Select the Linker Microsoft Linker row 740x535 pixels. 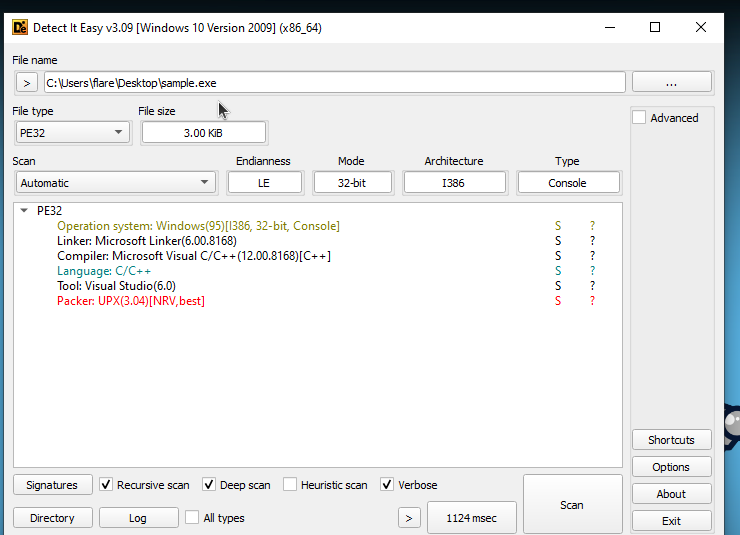(147, 241)
